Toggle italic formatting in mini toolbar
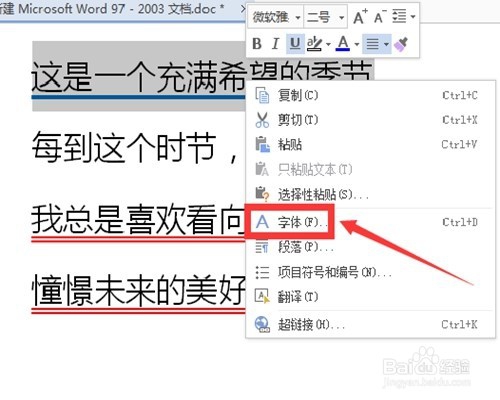500x400 pixels. coord(275,44)
